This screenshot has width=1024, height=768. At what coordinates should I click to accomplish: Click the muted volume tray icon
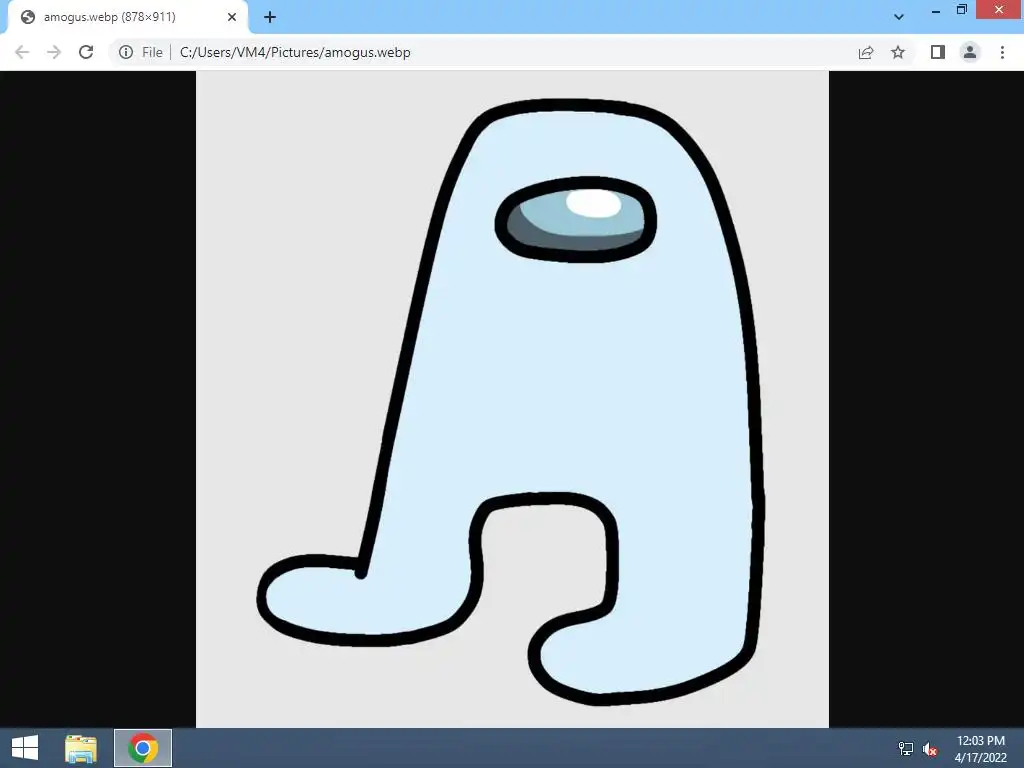930,749
